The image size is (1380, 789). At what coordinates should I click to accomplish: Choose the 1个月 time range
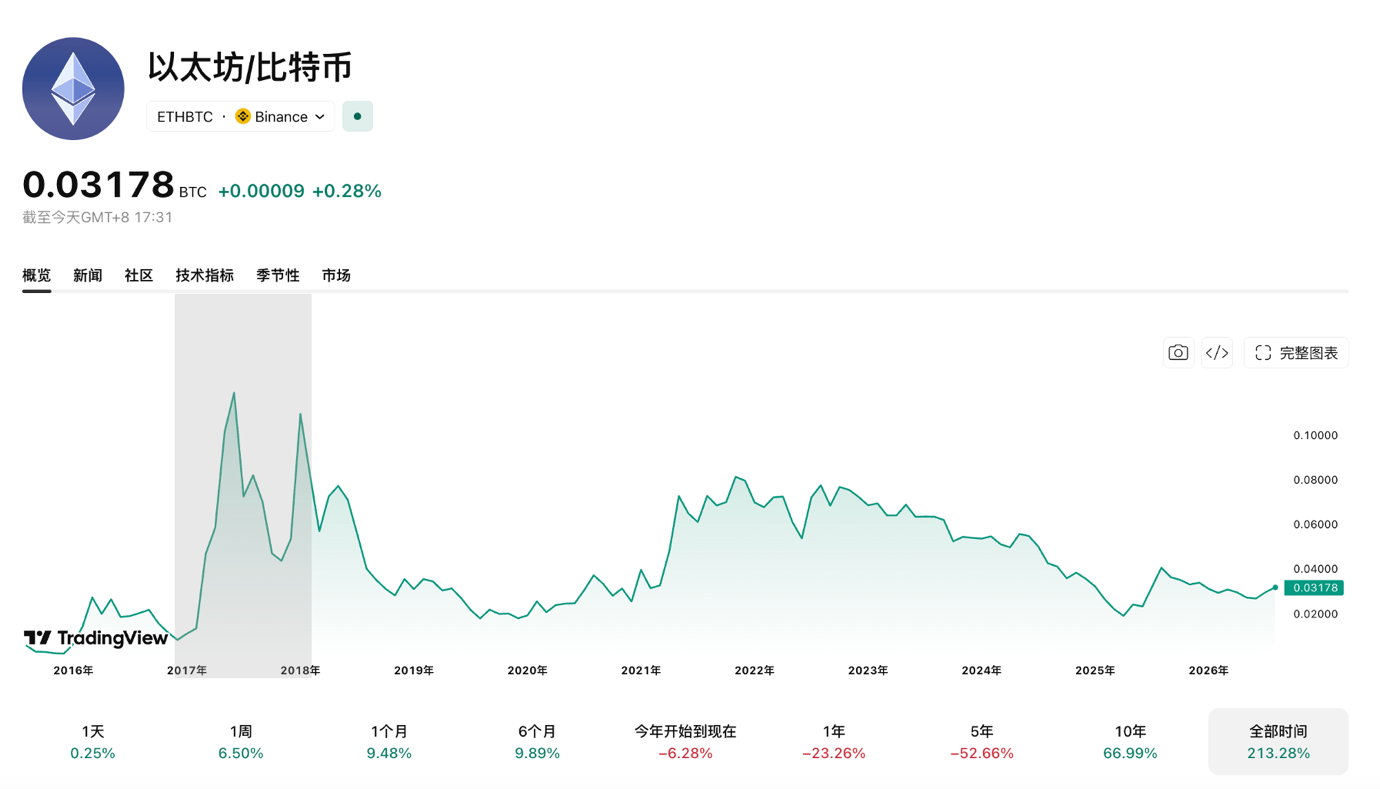point(389,742)
